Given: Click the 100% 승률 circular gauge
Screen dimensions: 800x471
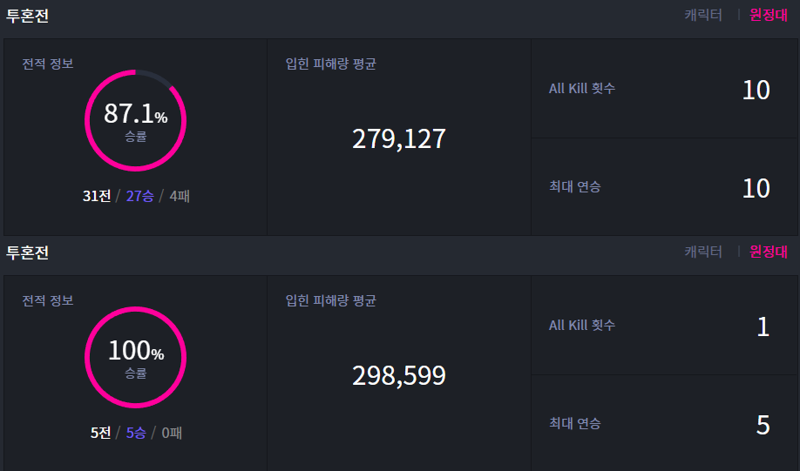Looking at the screenshot, I should [x=135, y=357].
